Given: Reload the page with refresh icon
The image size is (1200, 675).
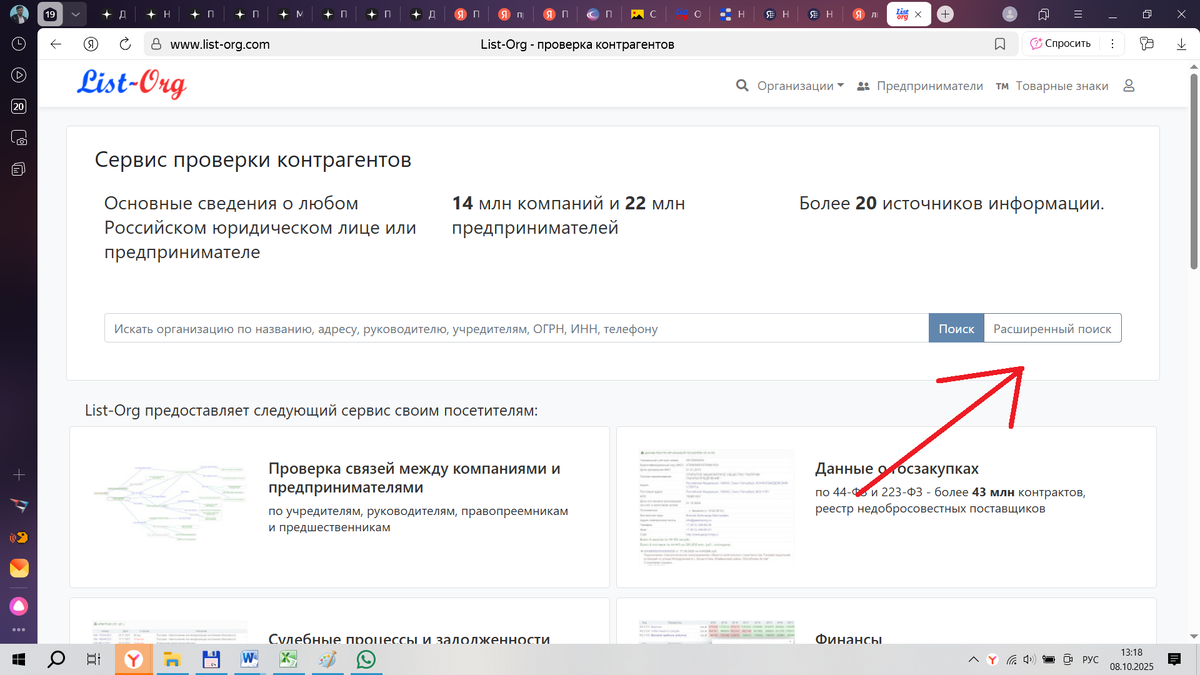Looking at the screenshot, I should pos(125,44).
